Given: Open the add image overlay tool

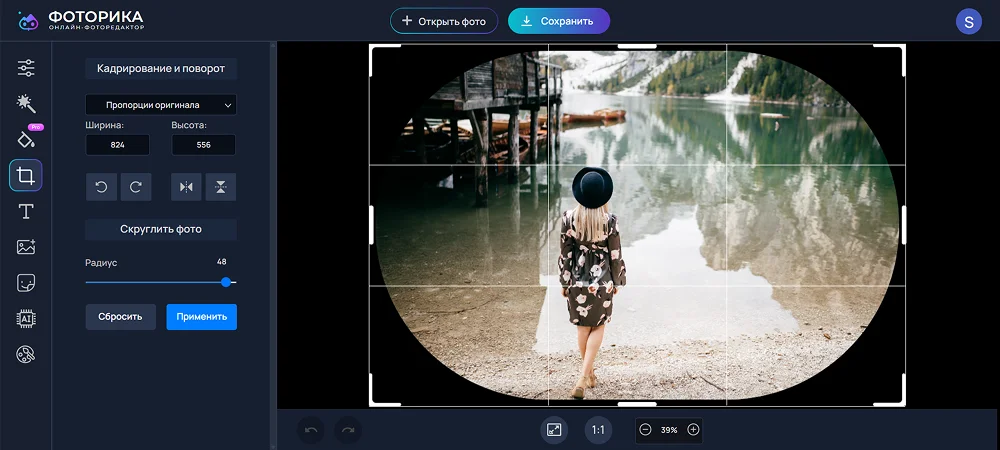Looking at the screenshot, I should (26, 247).
